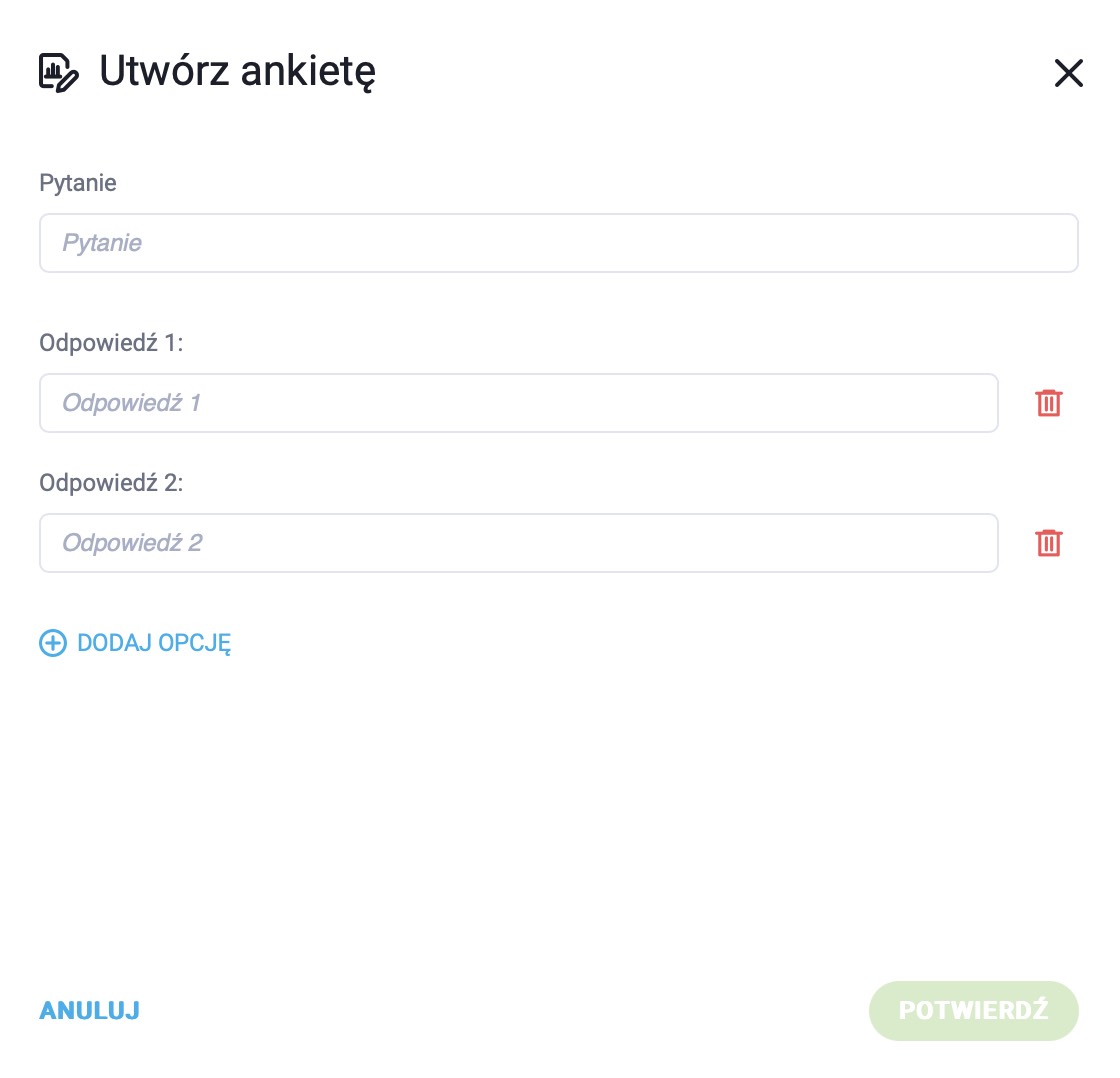Focus the Odpowiedź 2 input field
Viewport: 1120px width, 1078px height.
pyautogui.click(x=519, y=543)
